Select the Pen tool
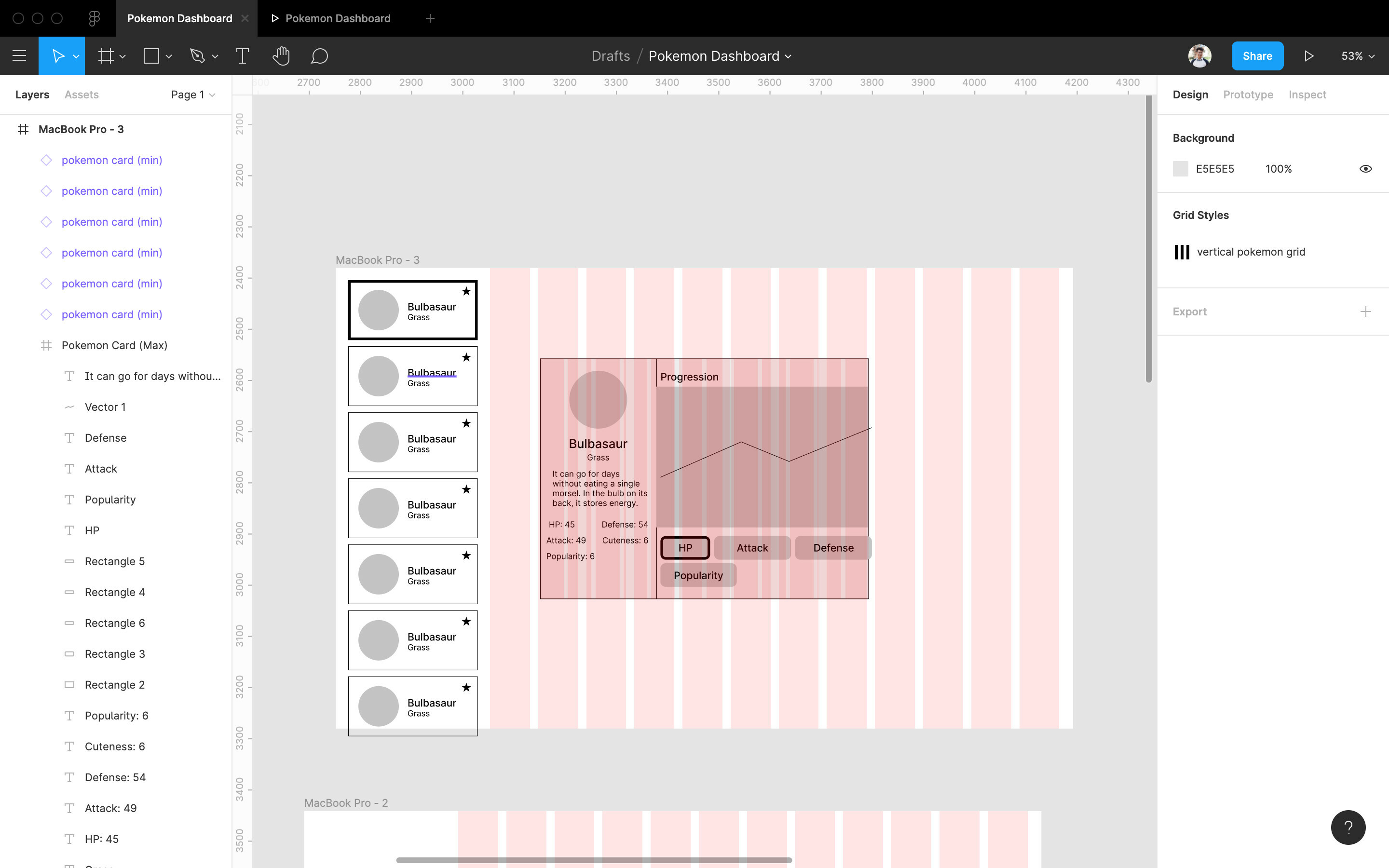The image size is (1389, 868). pos(197,55)
